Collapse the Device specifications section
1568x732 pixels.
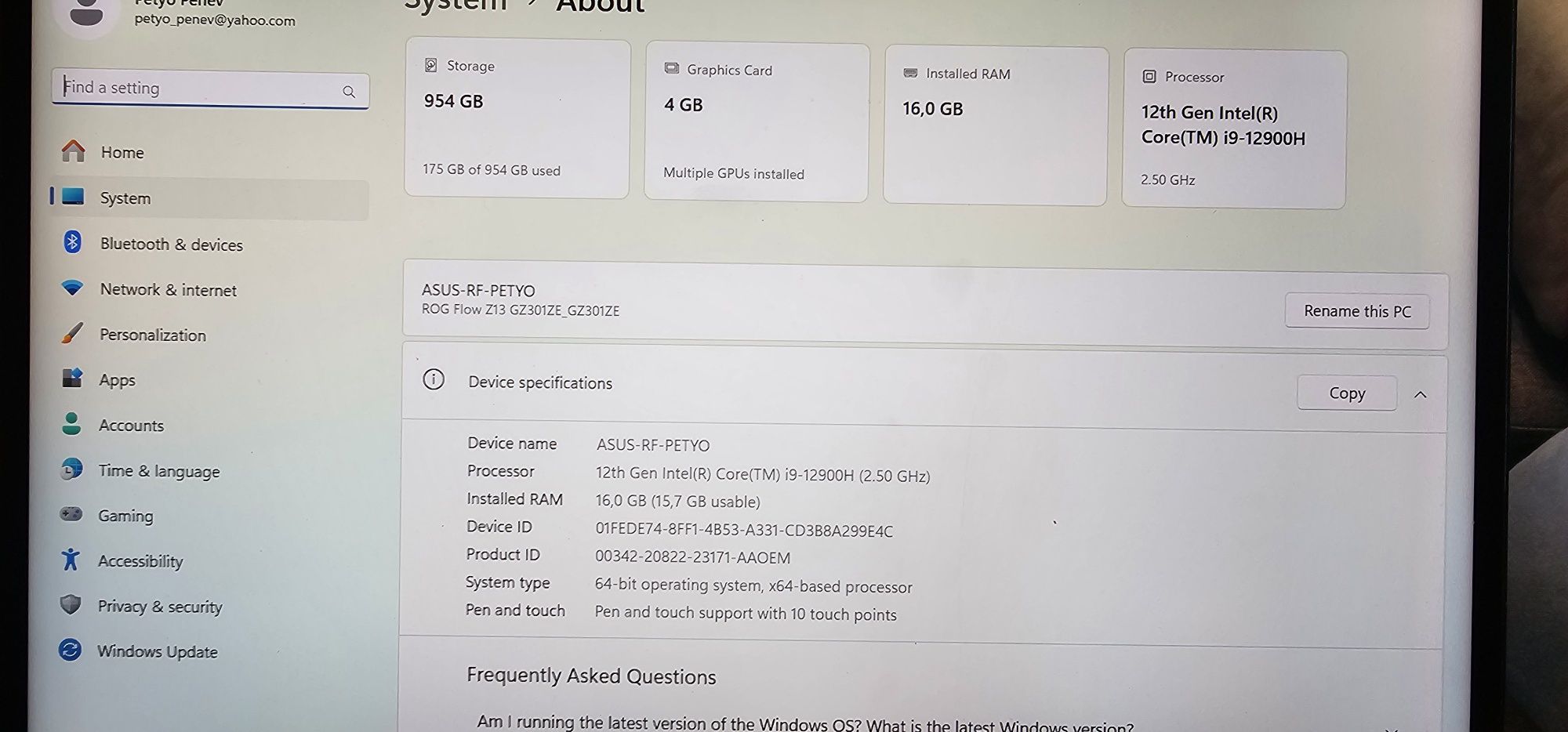pos(1420,394)
